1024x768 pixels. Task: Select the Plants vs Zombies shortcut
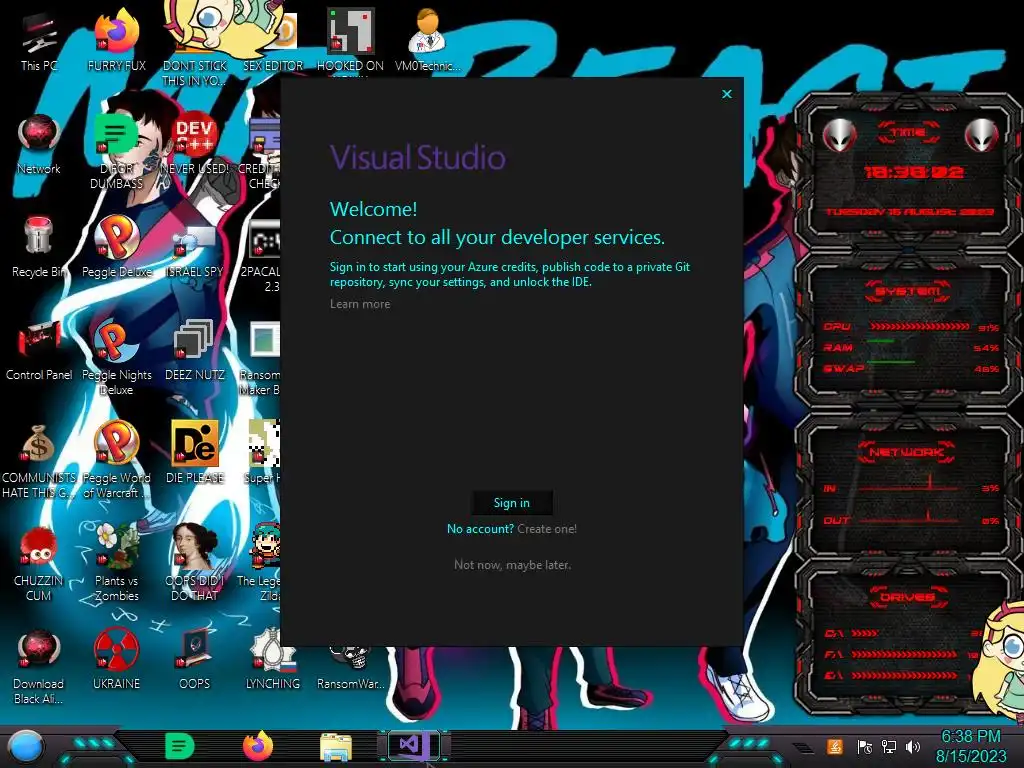(116, 562)
